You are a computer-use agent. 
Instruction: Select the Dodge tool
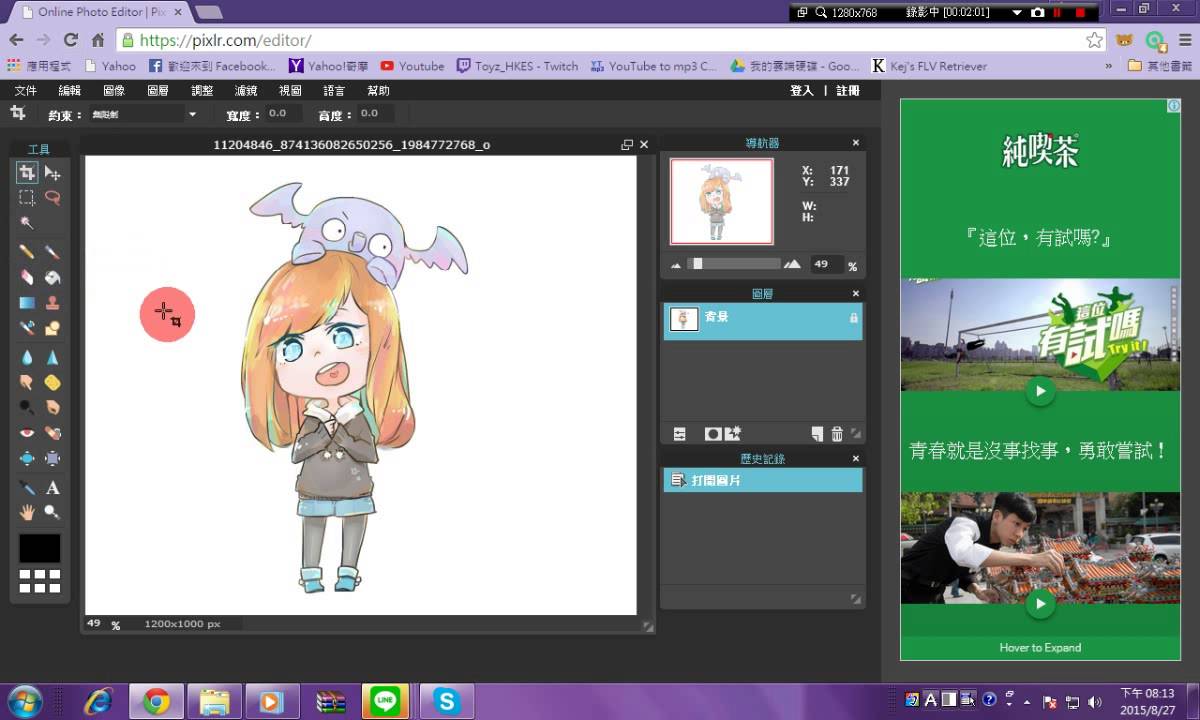pyautogui.click(x=27, y=407)
